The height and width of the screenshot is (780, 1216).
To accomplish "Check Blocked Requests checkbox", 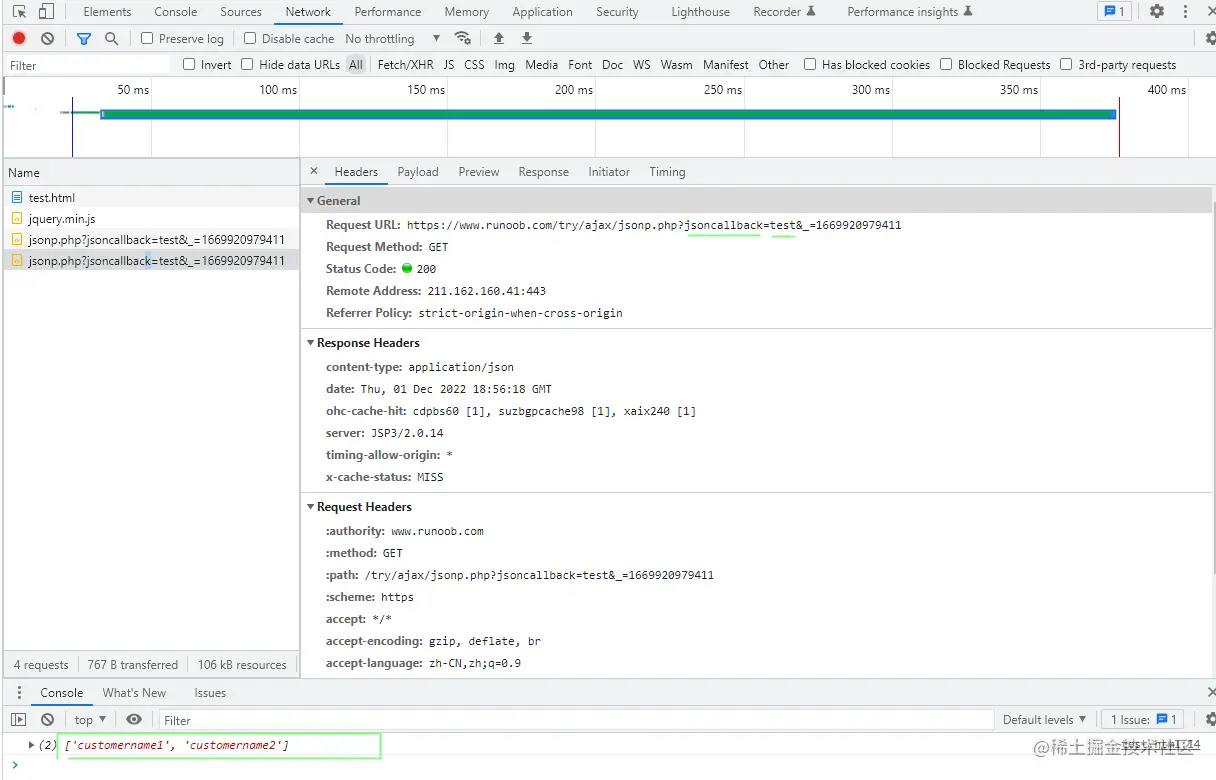I will pyautogui.click(x=946, y=64).
